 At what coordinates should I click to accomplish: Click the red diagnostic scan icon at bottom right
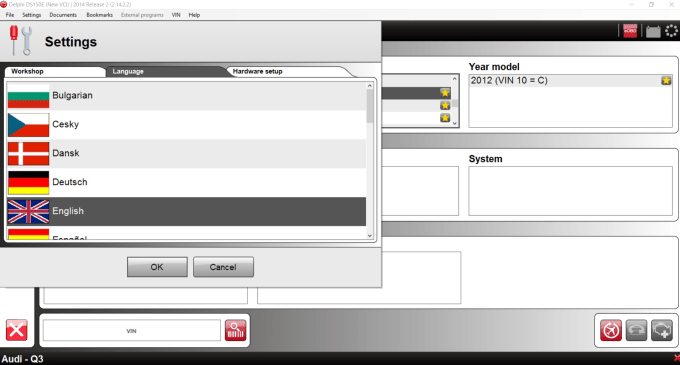click(x=611, y=331)
